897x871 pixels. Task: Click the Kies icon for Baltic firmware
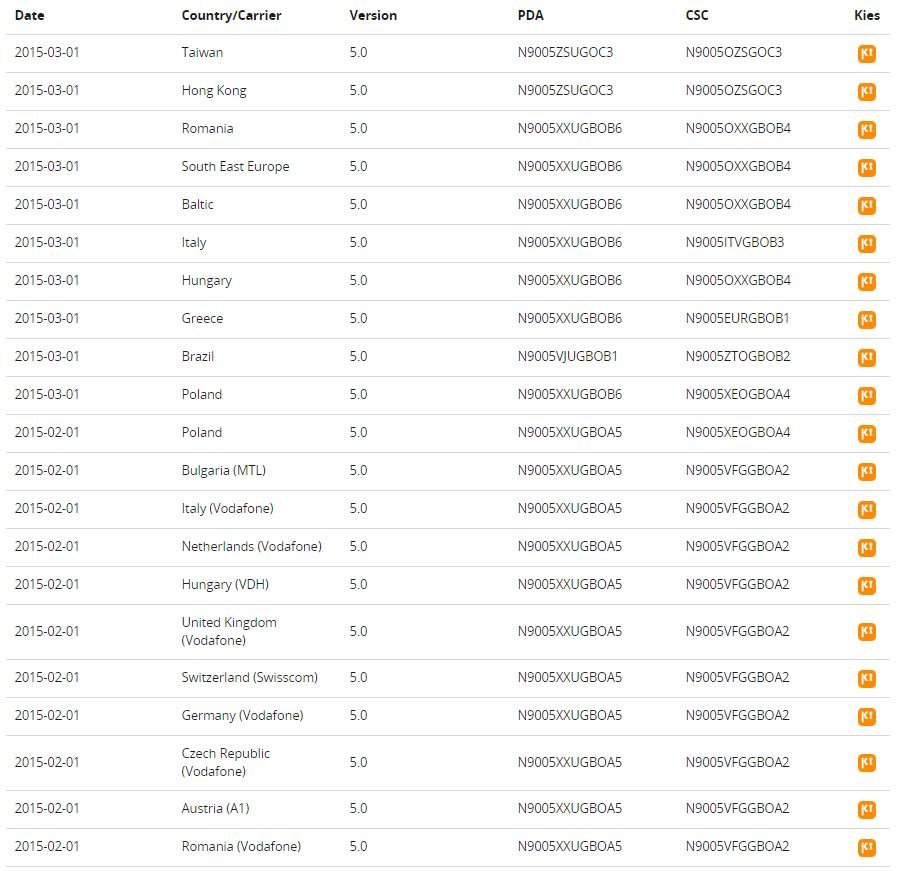[867, 205]
